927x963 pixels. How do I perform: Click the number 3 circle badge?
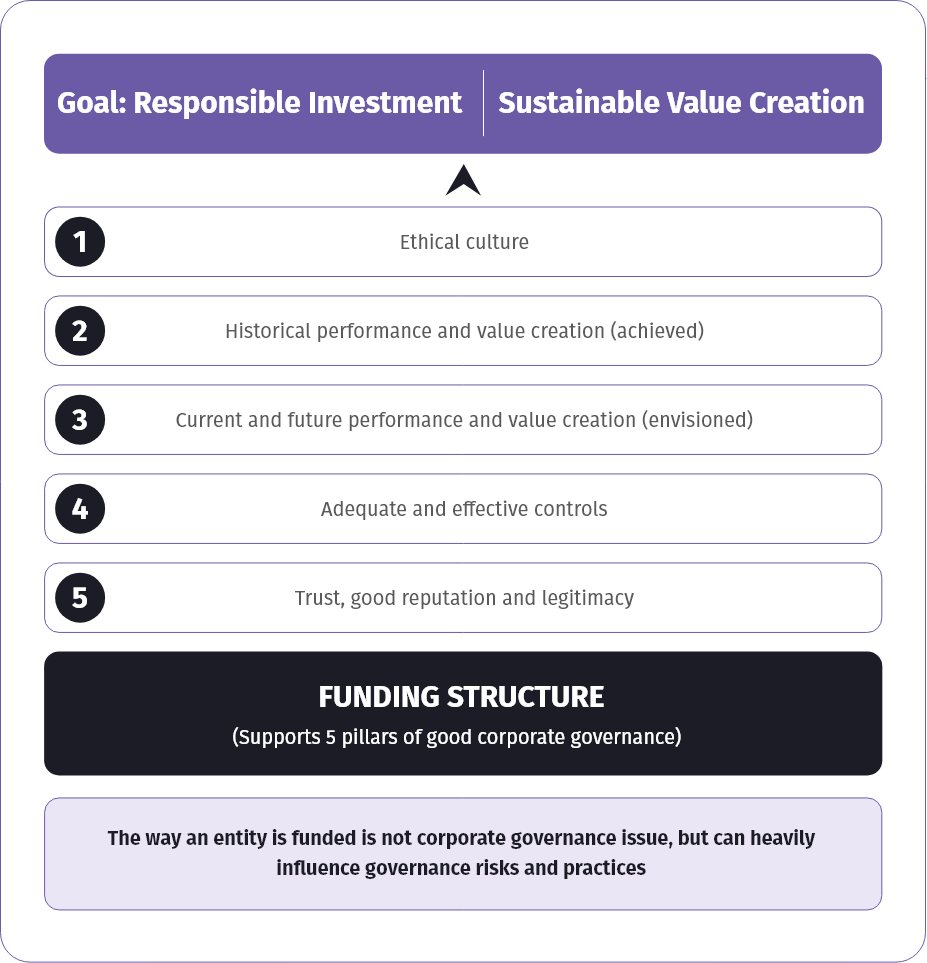80,420
